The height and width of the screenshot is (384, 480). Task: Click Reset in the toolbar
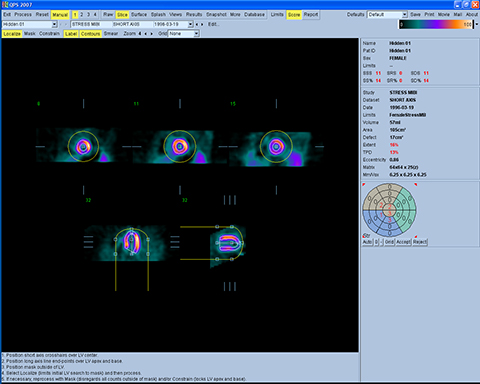pyautogui.click(x=42, y=15)
